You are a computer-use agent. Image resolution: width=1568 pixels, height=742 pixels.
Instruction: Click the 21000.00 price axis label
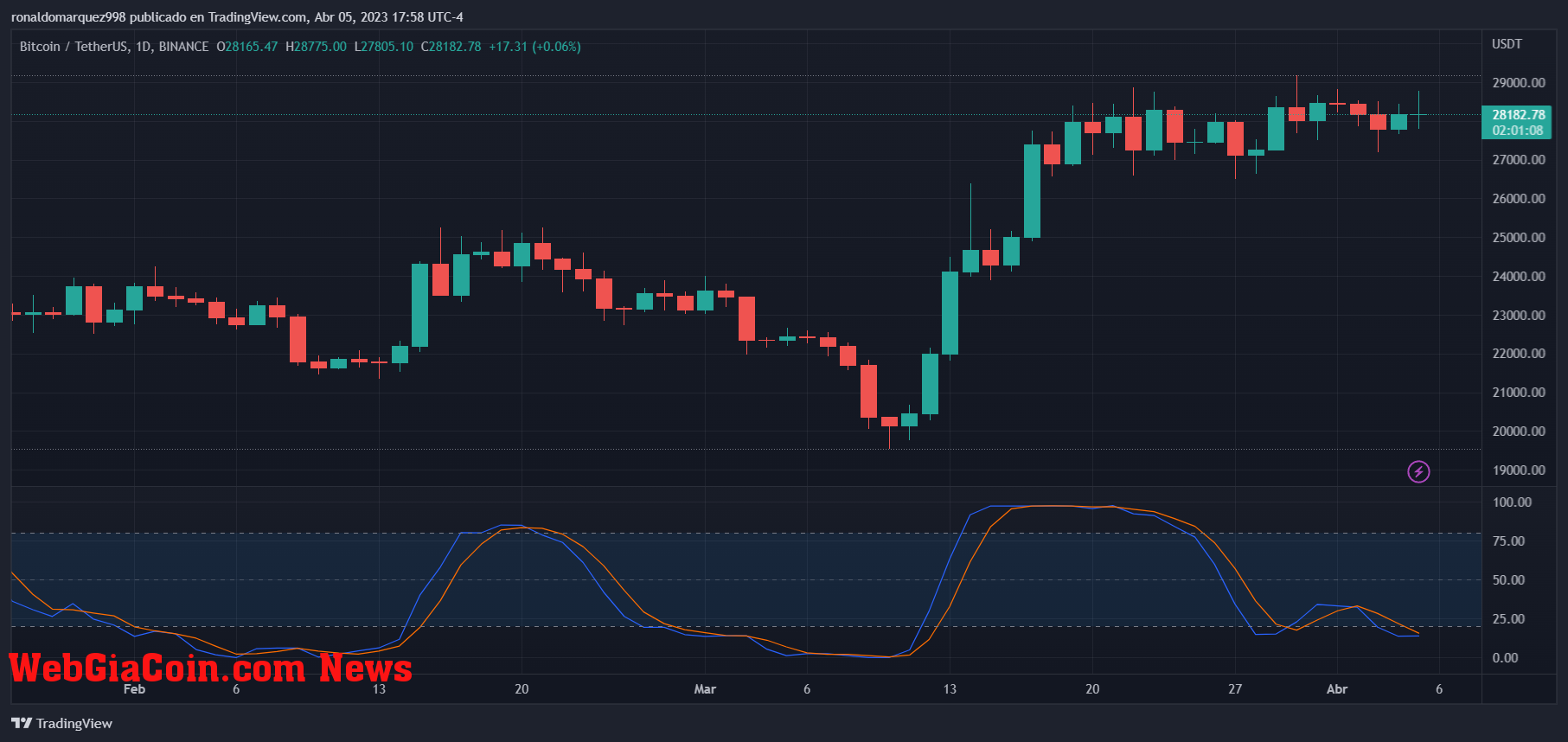pyautogui.click(x=1519, y=393)
